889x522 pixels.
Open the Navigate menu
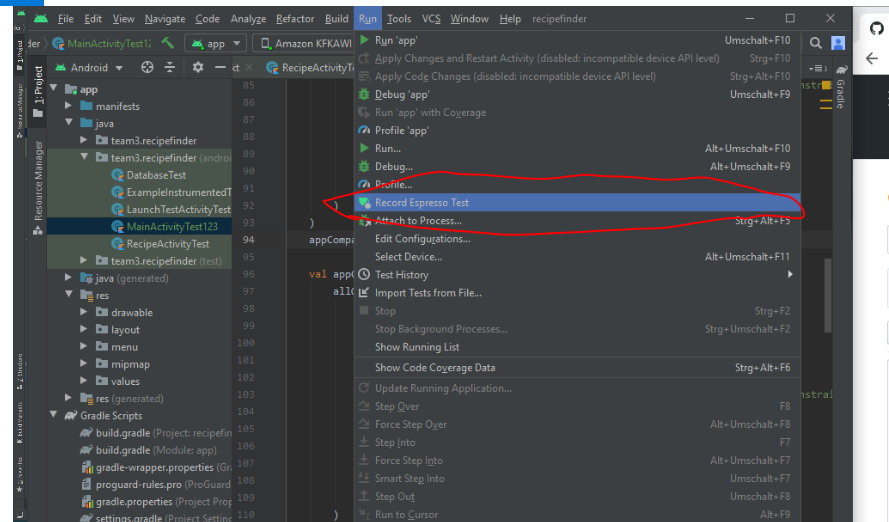(164, 19)
